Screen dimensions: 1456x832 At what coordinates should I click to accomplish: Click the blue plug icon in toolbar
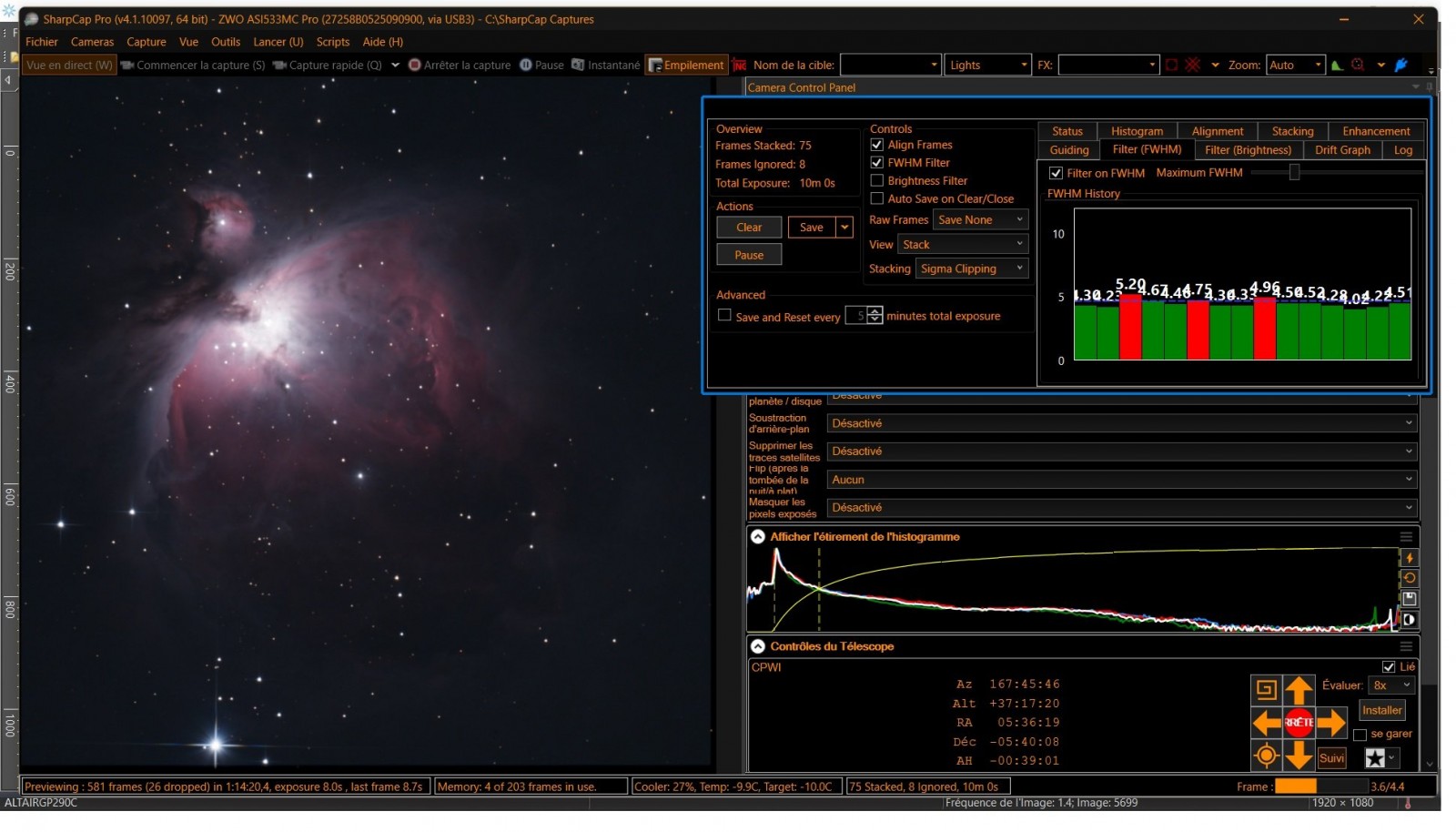coord(1401,66)
